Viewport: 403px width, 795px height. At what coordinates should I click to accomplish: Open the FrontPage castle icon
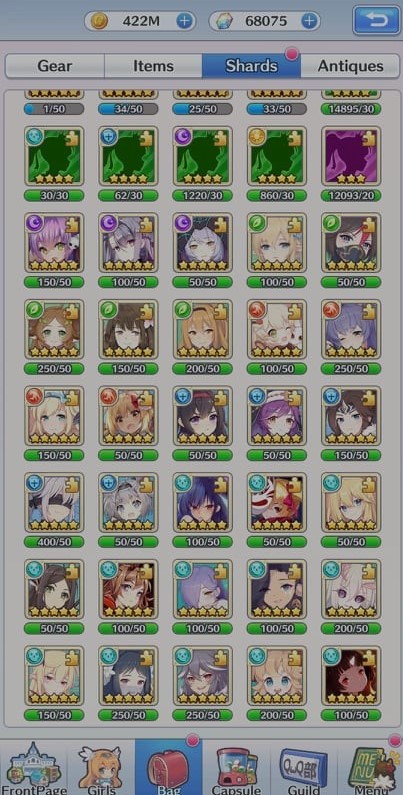(x=33, y=768)
